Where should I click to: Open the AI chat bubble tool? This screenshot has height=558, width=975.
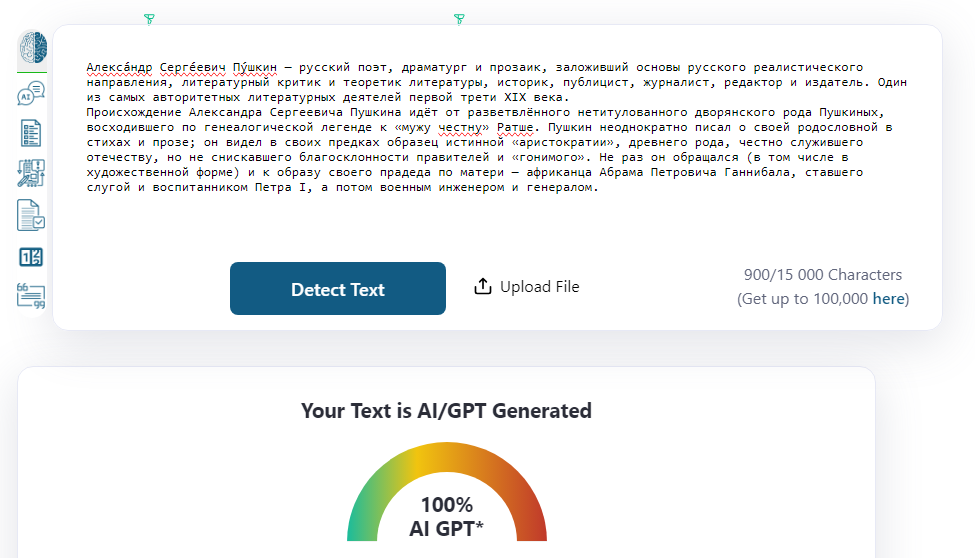click(x=31, y=93)
